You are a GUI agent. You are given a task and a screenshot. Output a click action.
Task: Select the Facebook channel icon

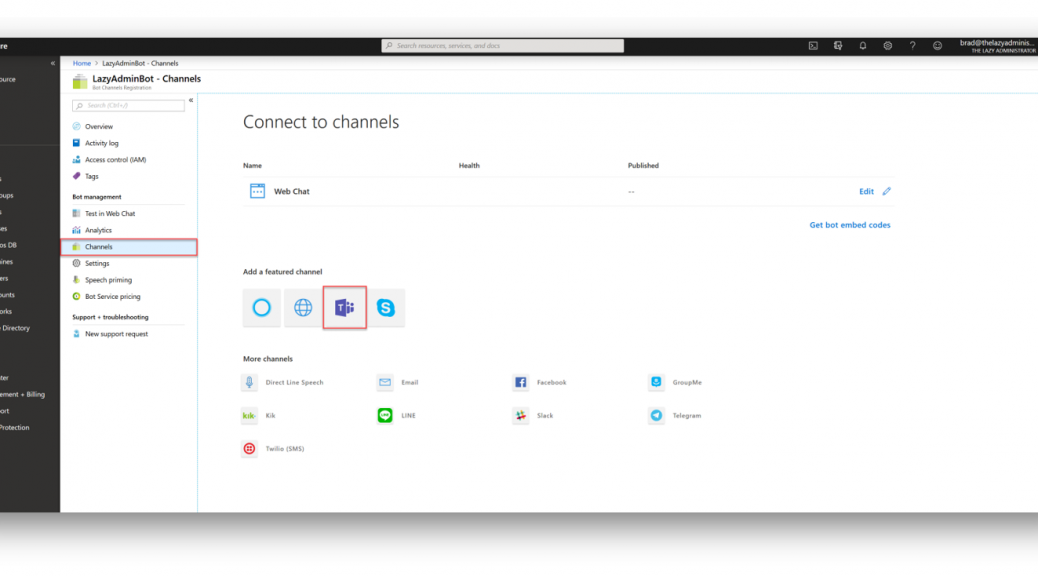(520, 383)
